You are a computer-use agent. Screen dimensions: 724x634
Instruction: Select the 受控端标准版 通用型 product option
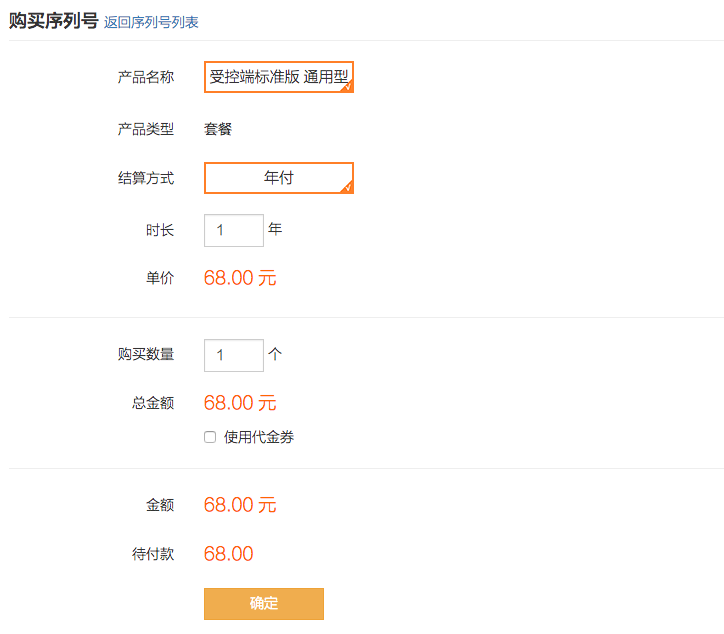point(279,77)
